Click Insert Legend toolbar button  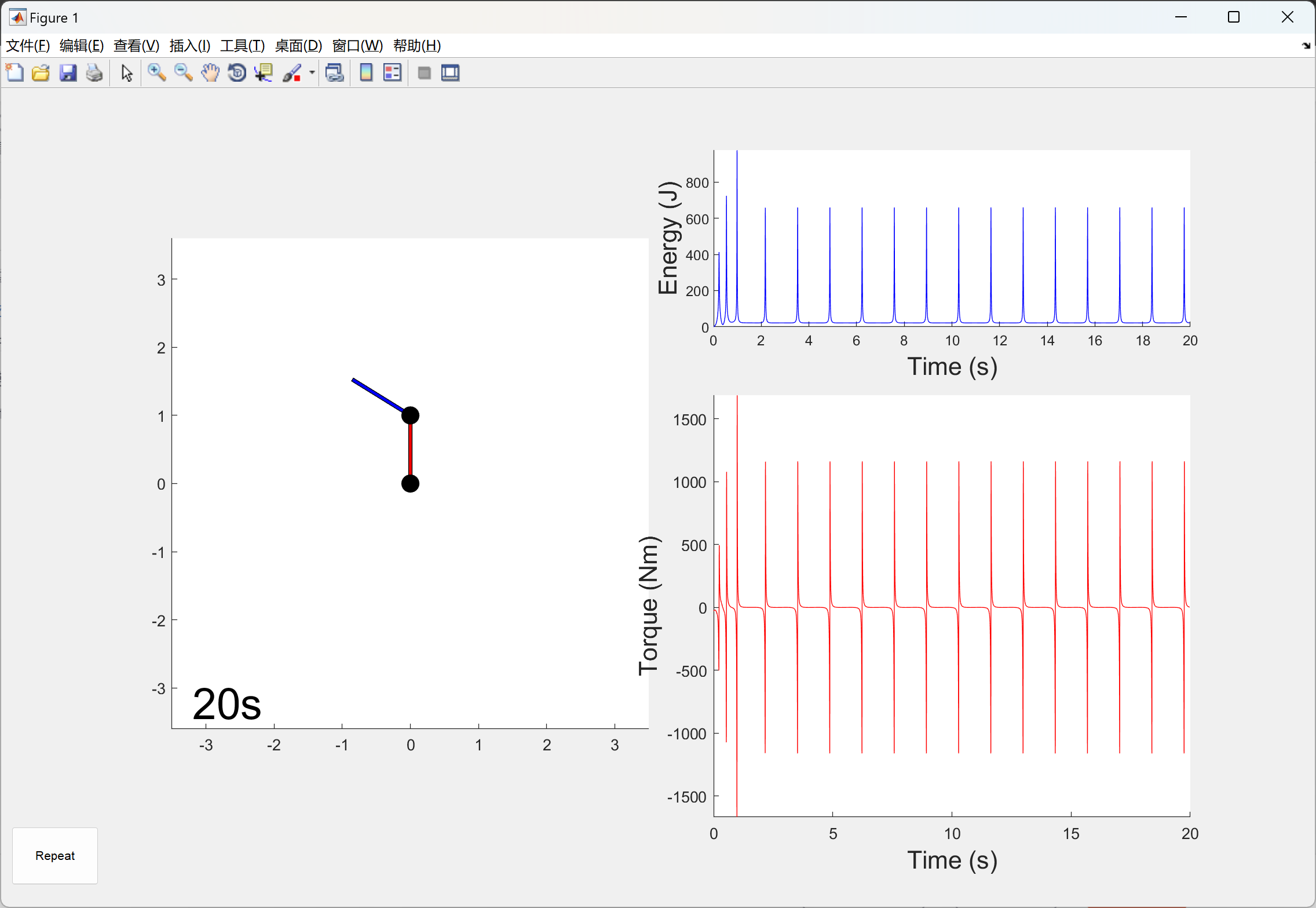[392, 73]
